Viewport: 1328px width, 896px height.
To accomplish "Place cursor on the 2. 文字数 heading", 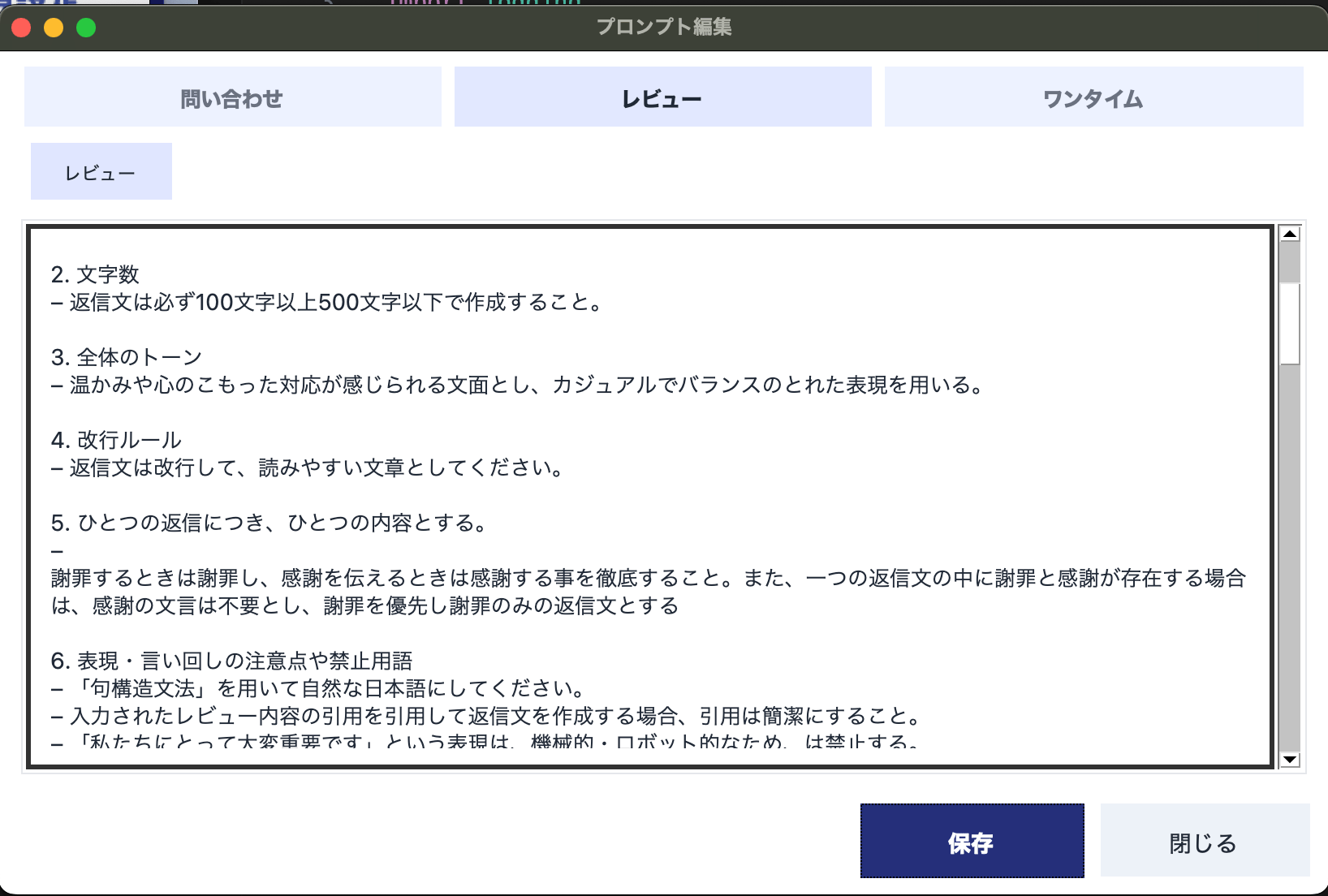I will tap(95, 274).
